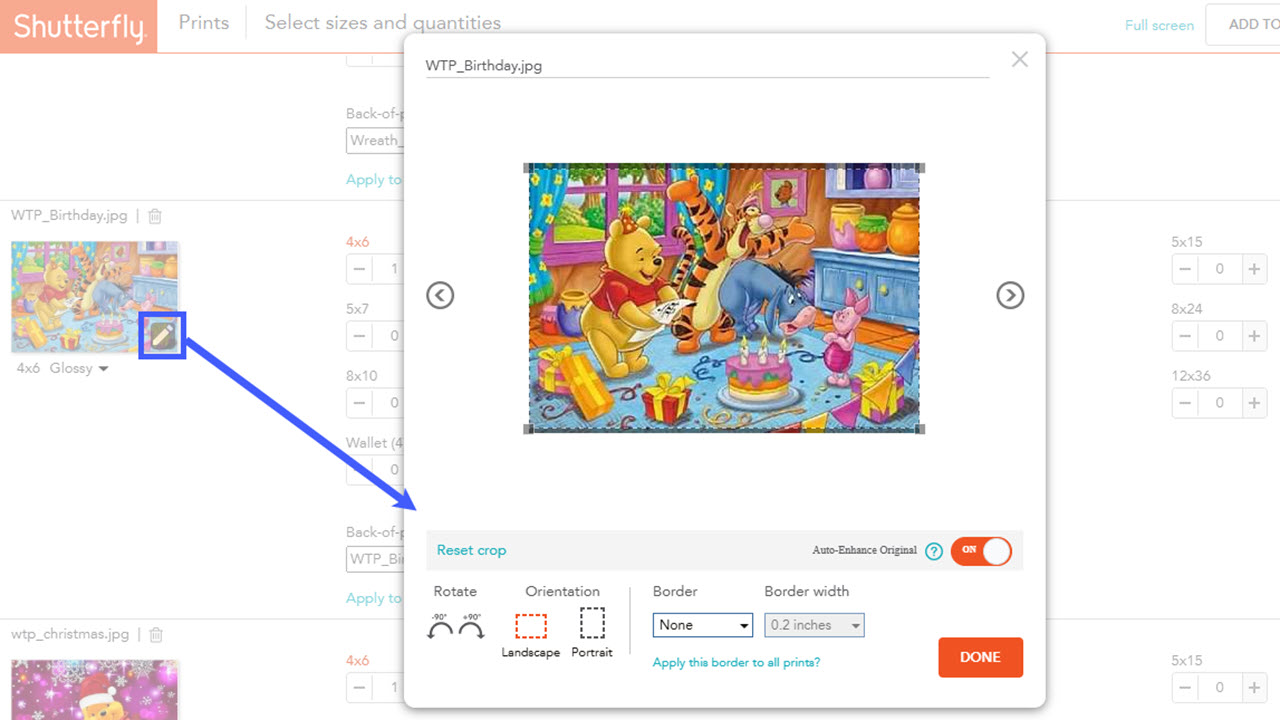
Task: Apply this border to all prints
Action: coord(736,662)
